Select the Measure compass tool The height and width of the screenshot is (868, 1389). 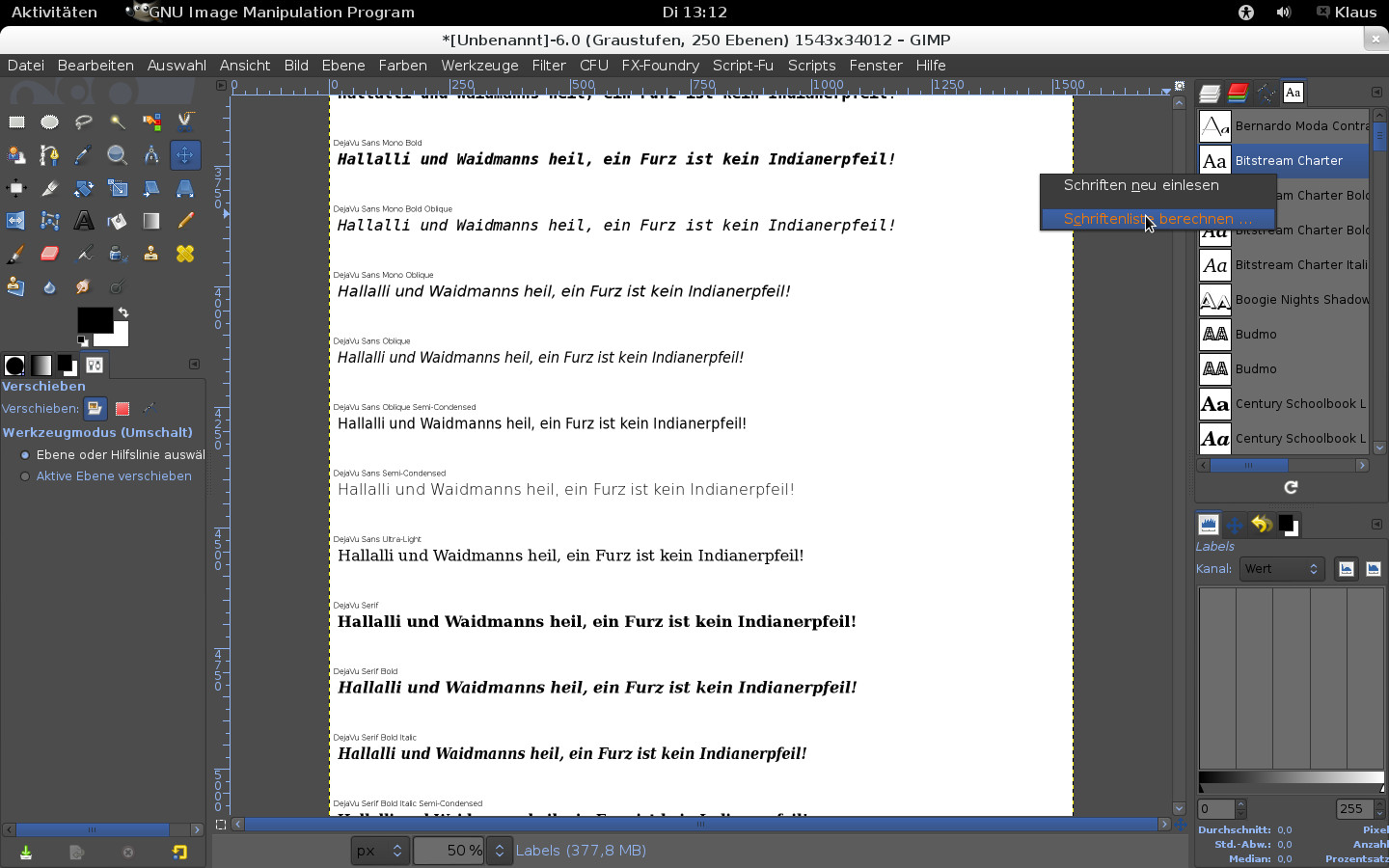tap(151, 154)
